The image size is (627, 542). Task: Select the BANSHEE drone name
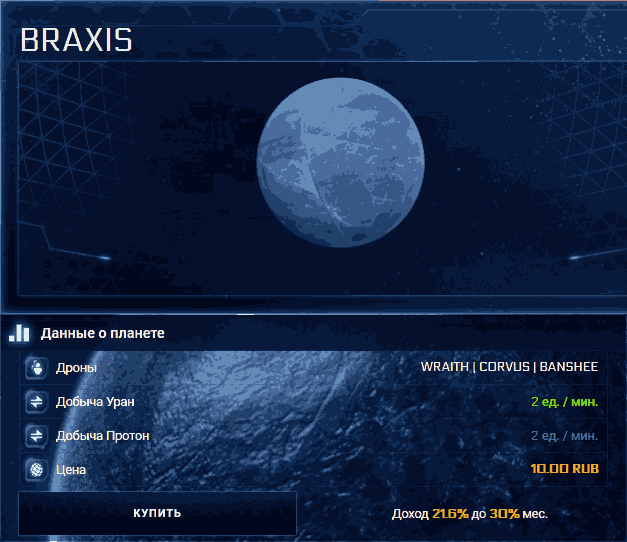pos(568,367)
